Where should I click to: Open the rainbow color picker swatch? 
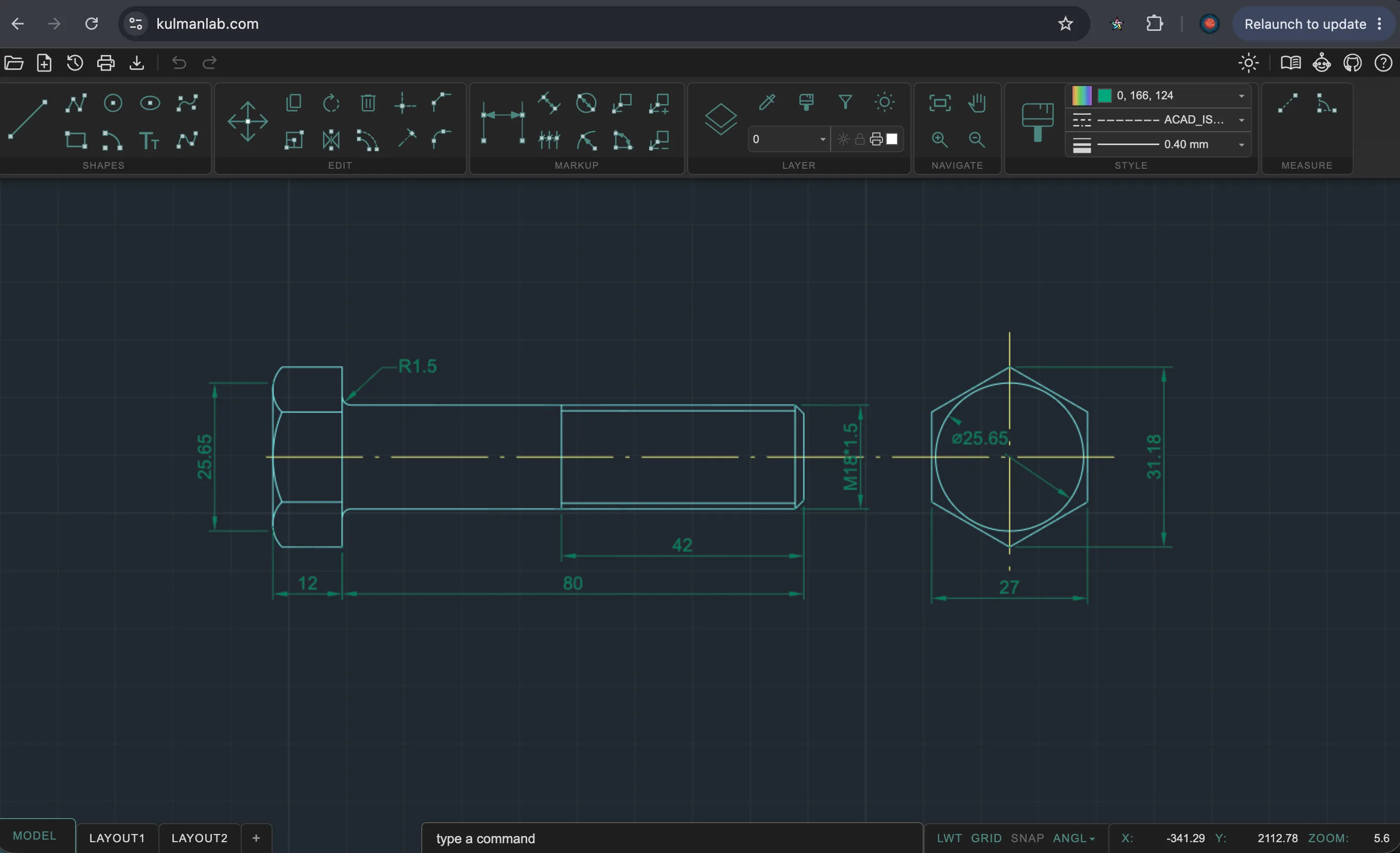click(x=1081, y=96)
